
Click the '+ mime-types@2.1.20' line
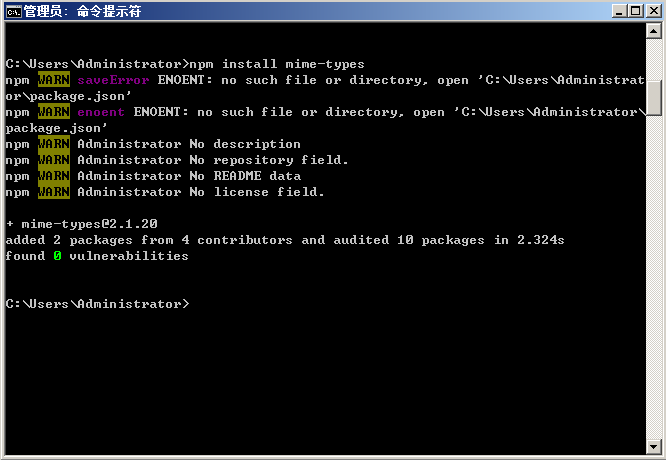[x=81, y=224]
